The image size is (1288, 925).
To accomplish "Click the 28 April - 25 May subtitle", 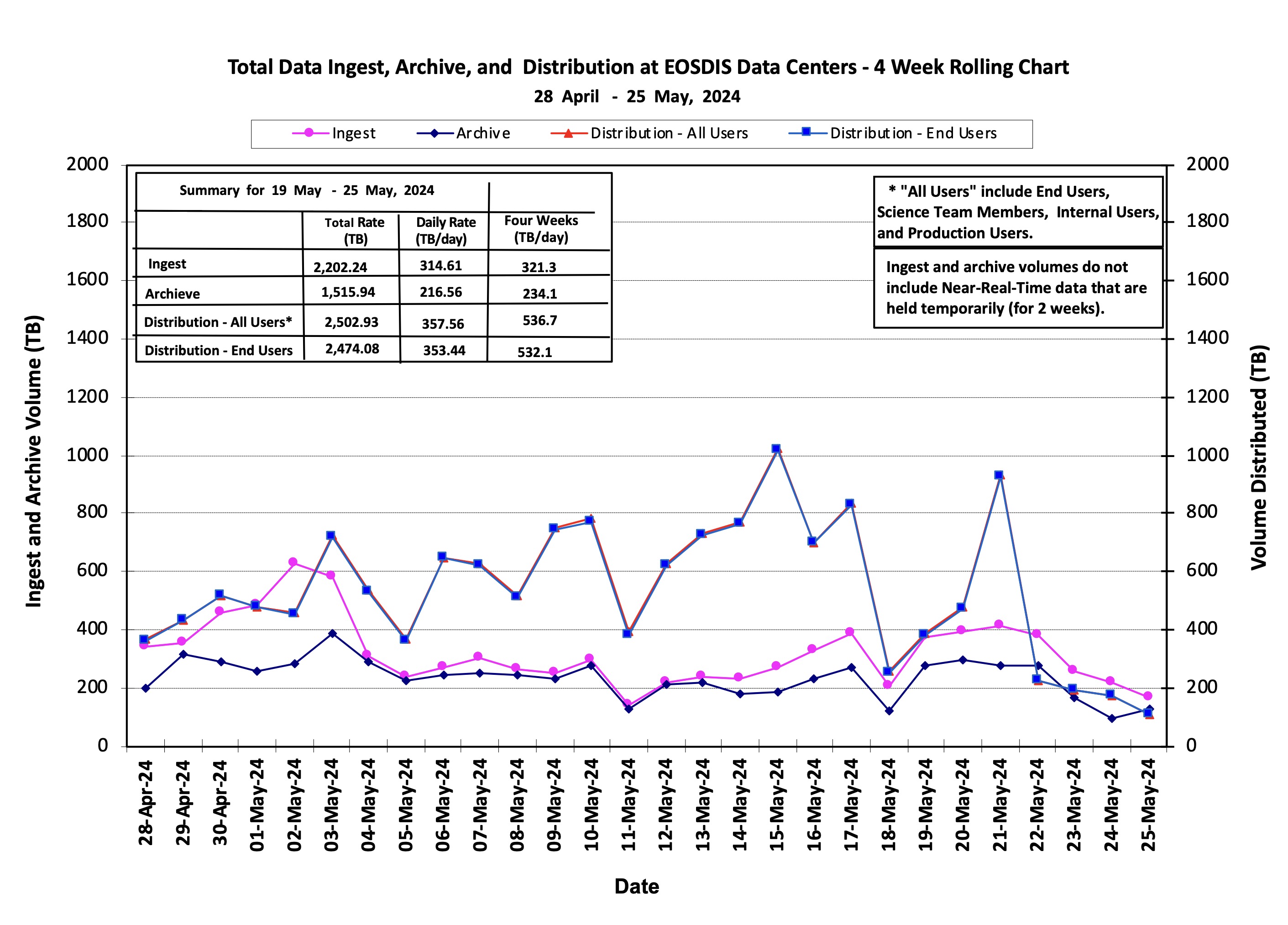I will (637, 97).
